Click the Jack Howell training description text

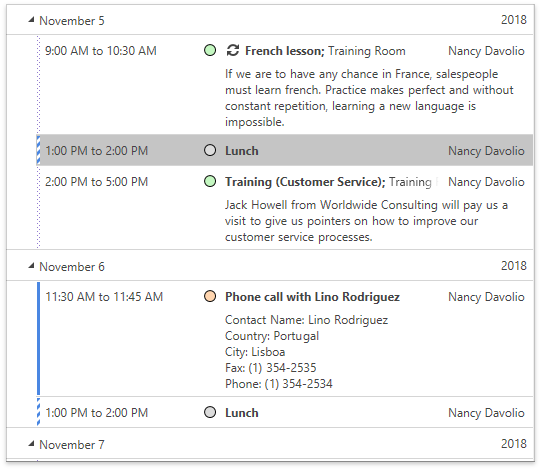coord(366,221)
